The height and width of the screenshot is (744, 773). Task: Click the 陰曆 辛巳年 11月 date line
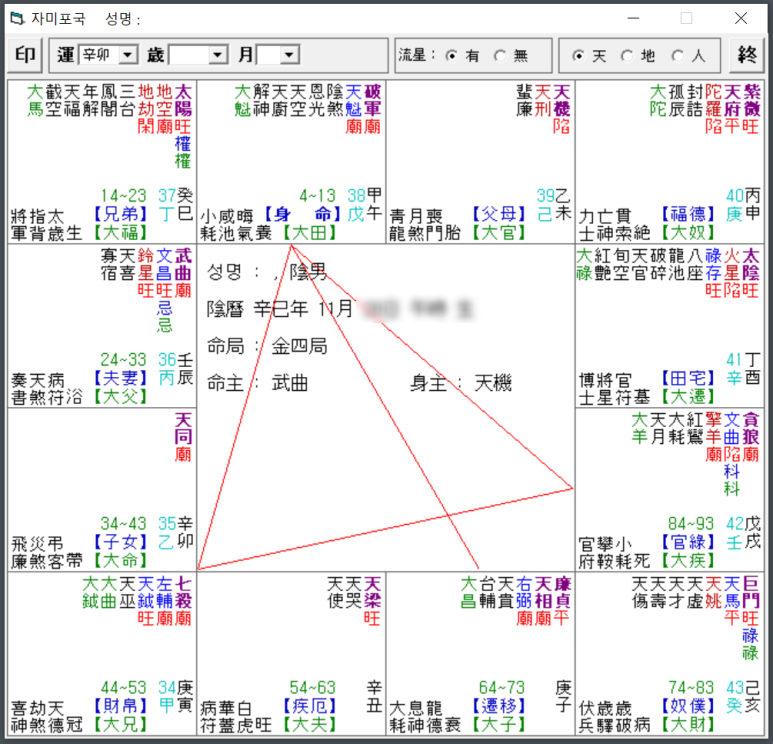click(280, 309)
